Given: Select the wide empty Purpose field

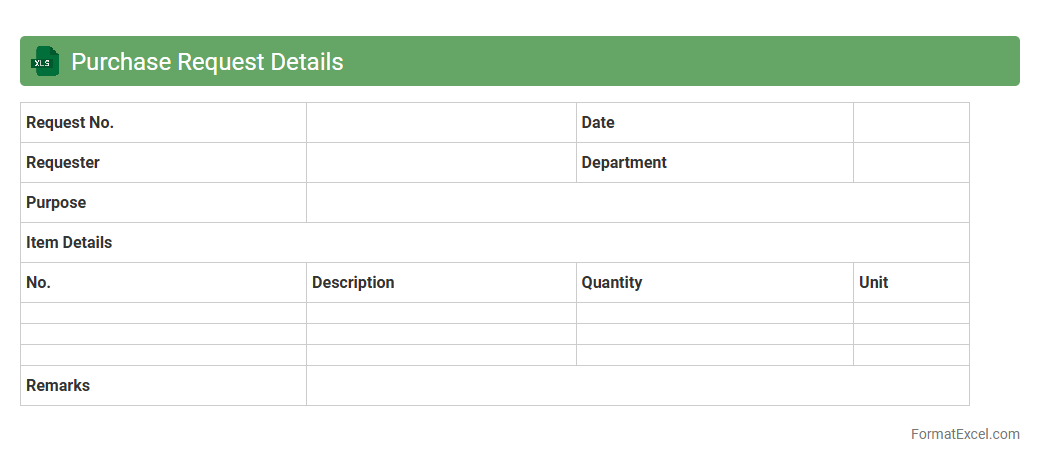Looking at the screenshot, I should point(637,203).
